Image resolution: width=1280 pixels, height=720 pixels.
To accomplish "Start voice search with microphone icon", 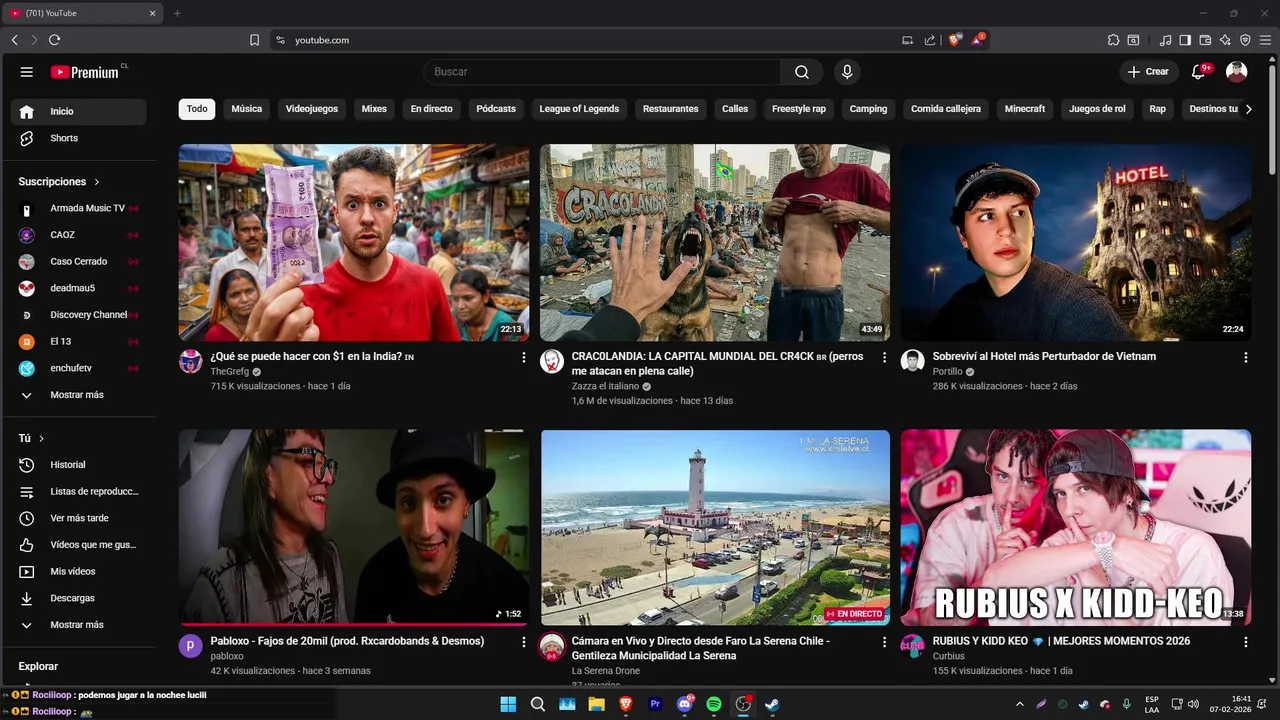I will coord(847,72).
